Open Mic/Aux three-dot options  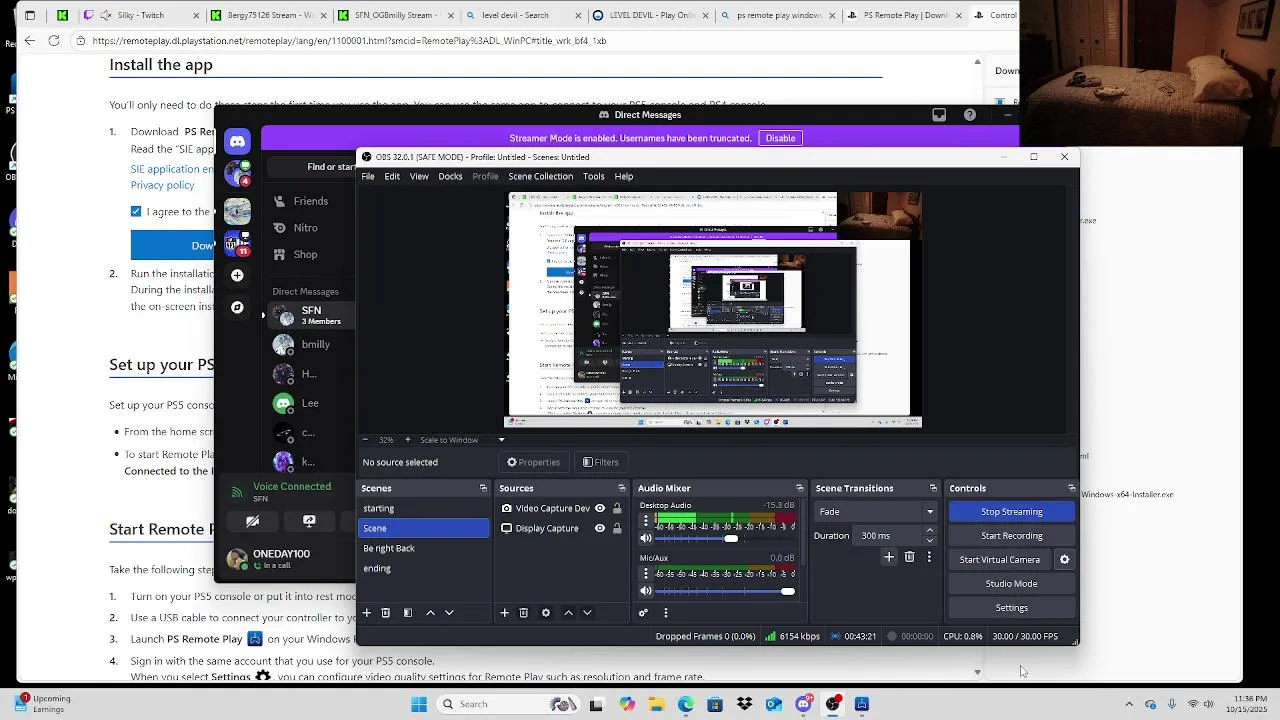[x=645, y=573]
